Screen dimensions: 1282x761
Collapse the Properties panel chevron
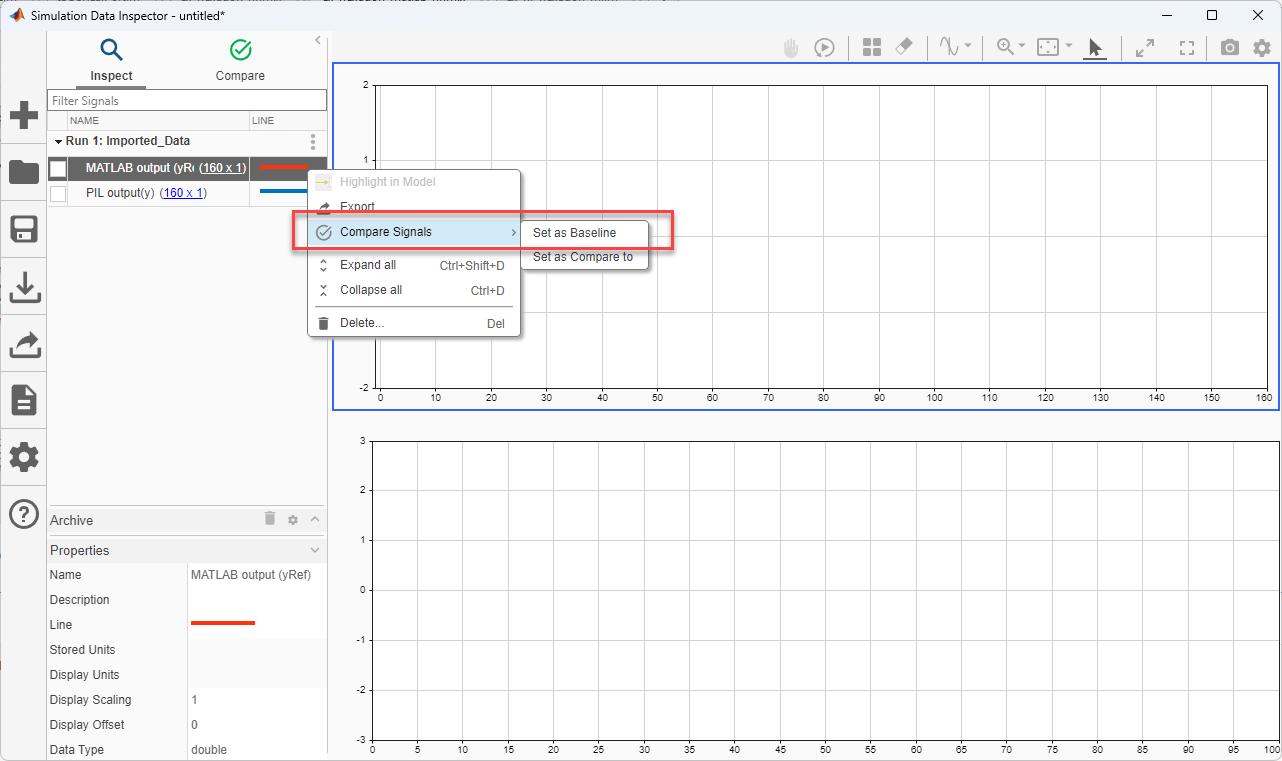coord(315,550)
